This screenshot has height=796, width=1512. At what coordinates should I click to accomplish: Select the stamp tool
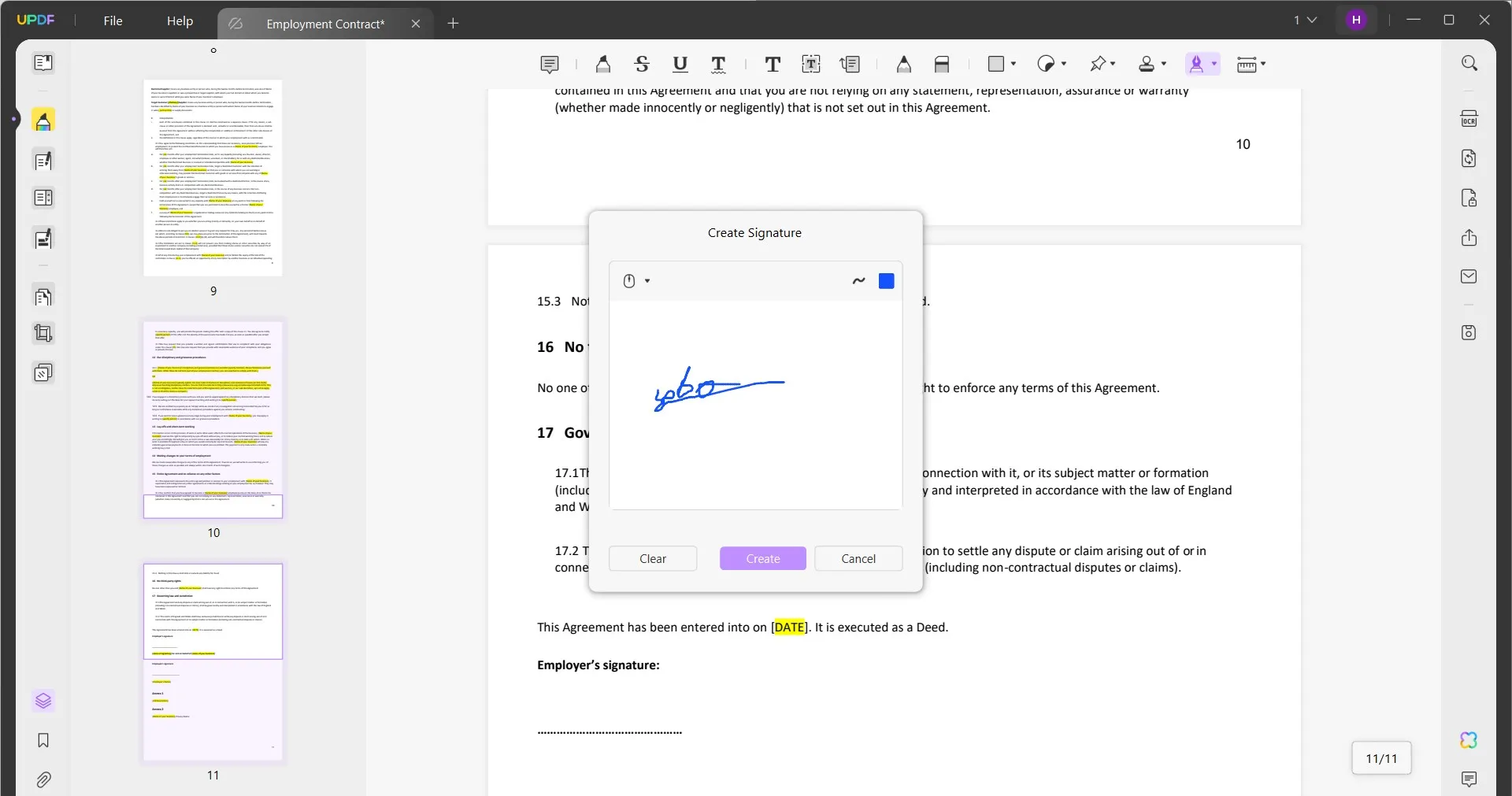tap(1147, 64)
